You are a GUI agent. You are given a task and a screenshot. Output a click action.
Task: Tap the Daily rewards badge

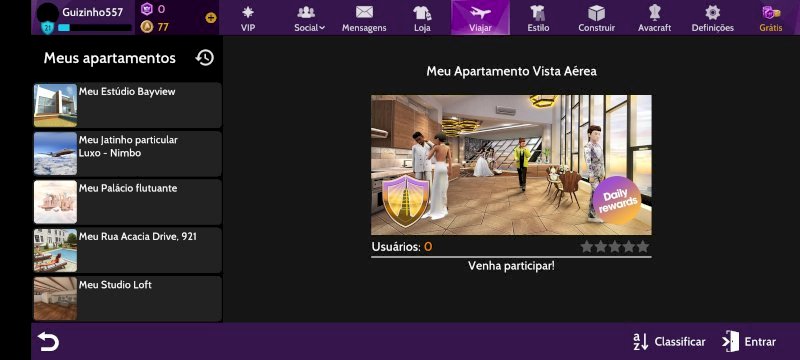pyautogui.click(x=617, y=200)
